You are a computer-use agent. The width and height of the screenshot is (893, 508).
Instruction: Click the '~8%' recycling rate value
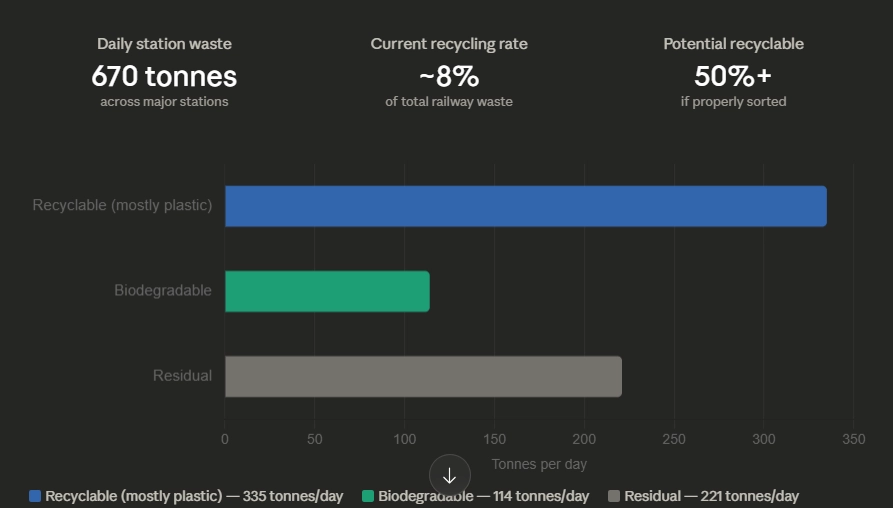(x=449, y=75)
